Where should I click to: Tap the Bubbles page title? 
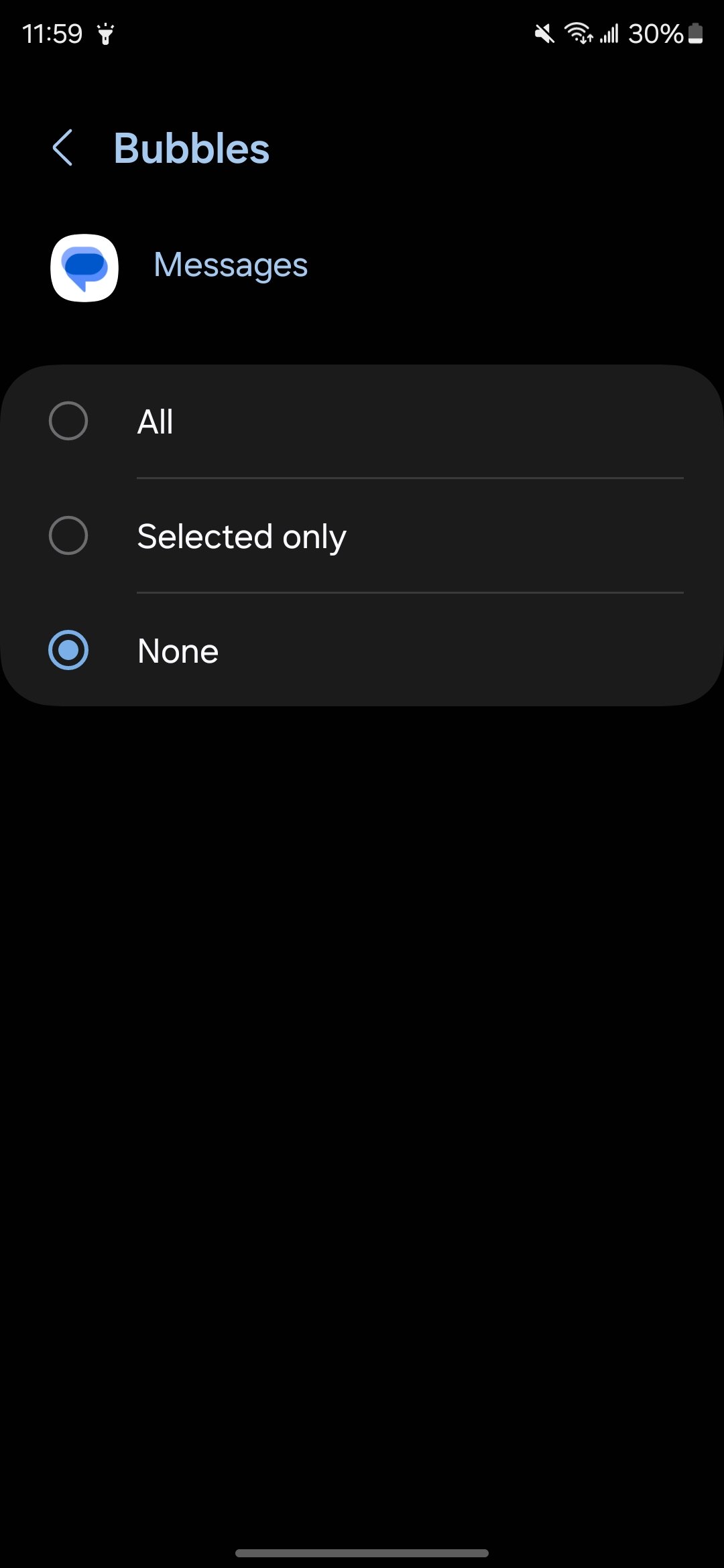point(192,148)
